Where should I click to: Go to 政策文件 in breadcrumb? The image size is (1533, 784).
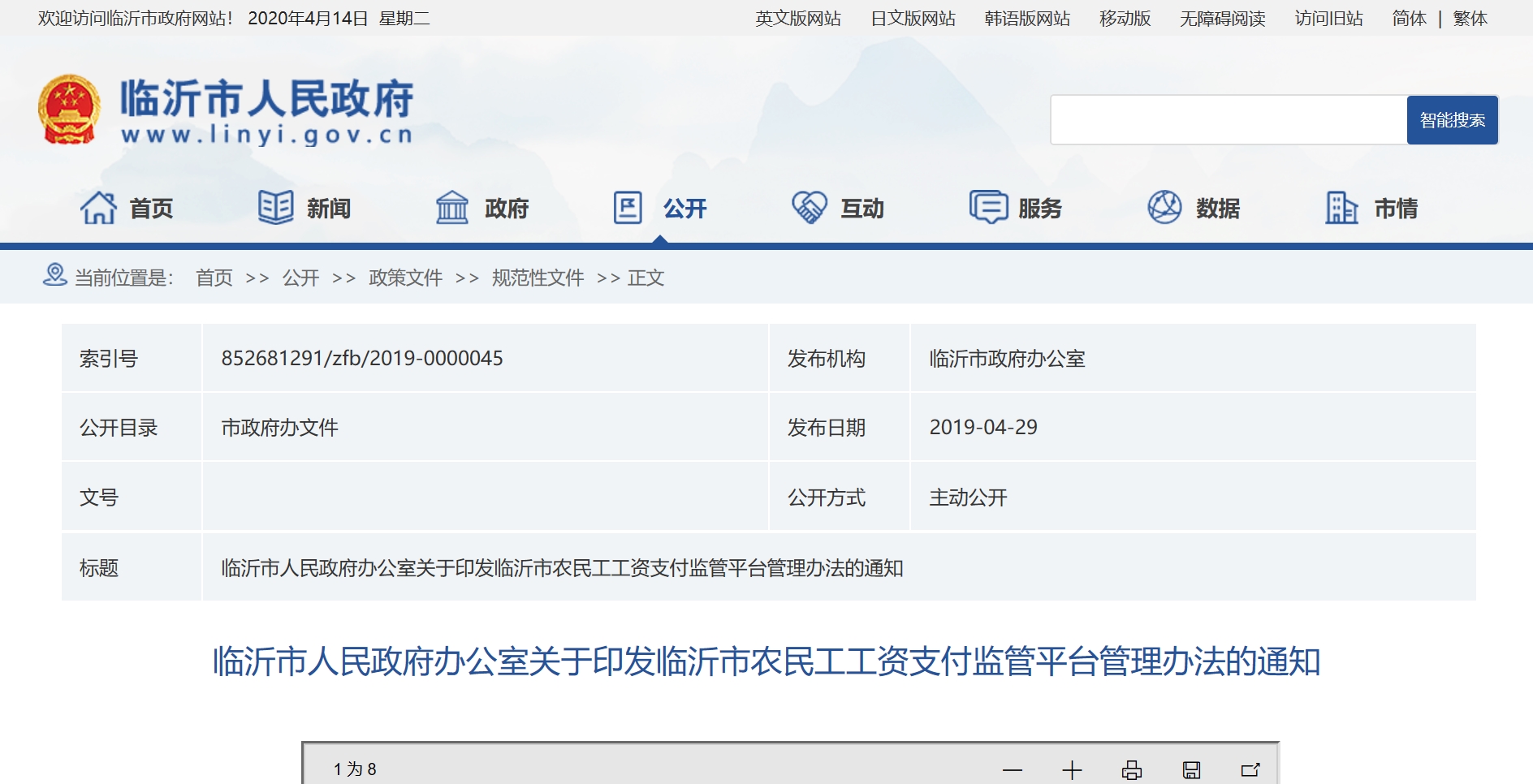[406, 278]
